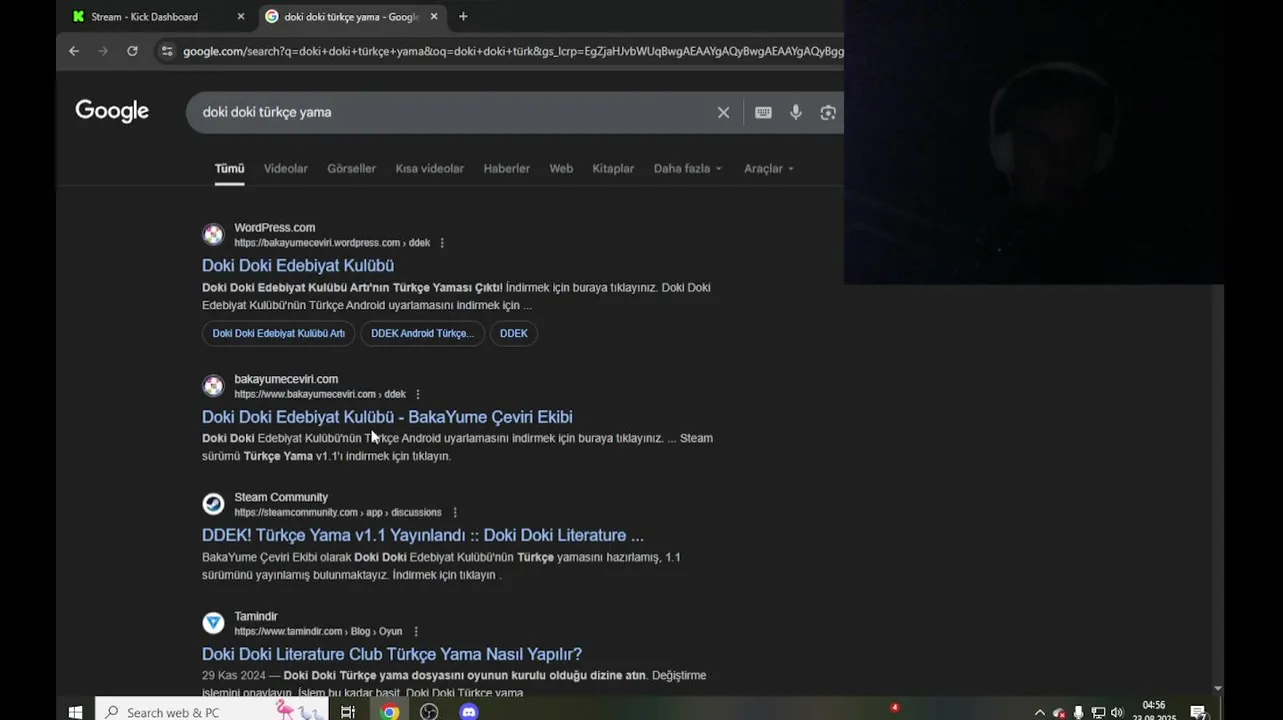Click the DDEK Android Türkçe chip
This screenshot has height=720, width=1283.
tap(422, 333)
